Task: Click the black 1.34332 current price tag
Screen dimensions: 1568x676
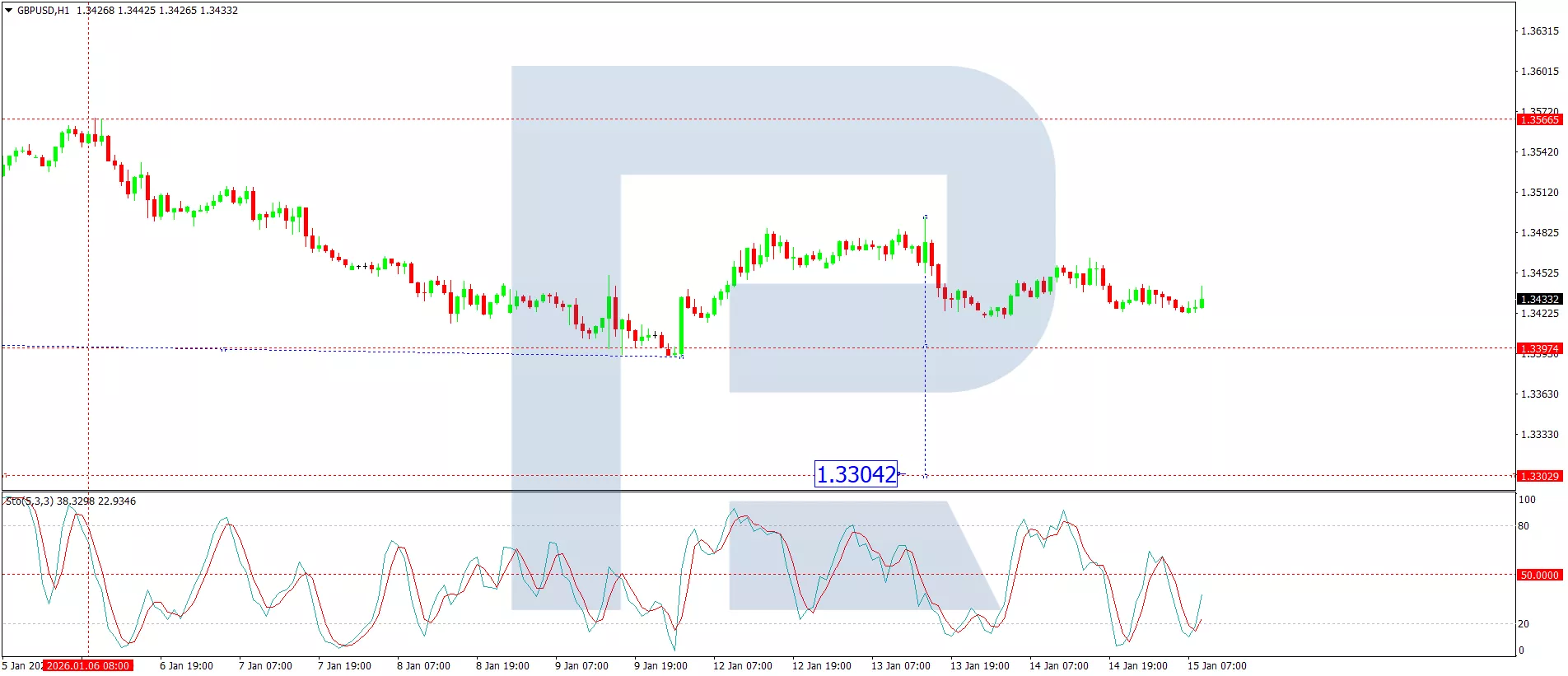Action: 1538,300
